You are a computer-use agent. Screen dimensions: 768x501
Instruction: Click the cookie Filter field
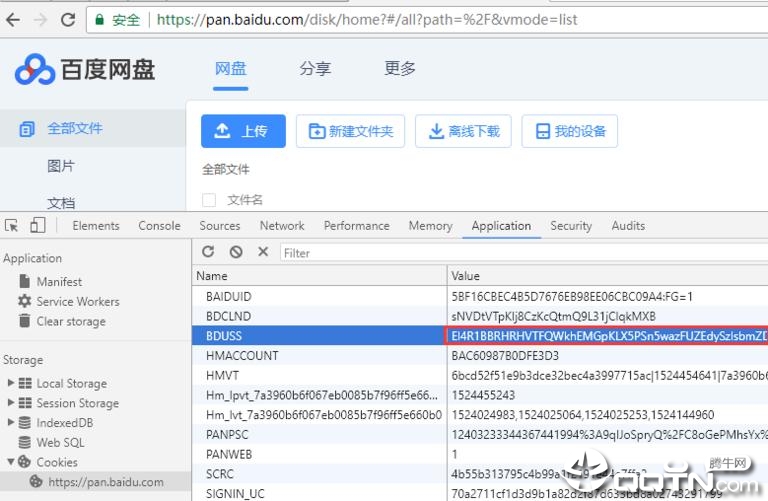524,253
